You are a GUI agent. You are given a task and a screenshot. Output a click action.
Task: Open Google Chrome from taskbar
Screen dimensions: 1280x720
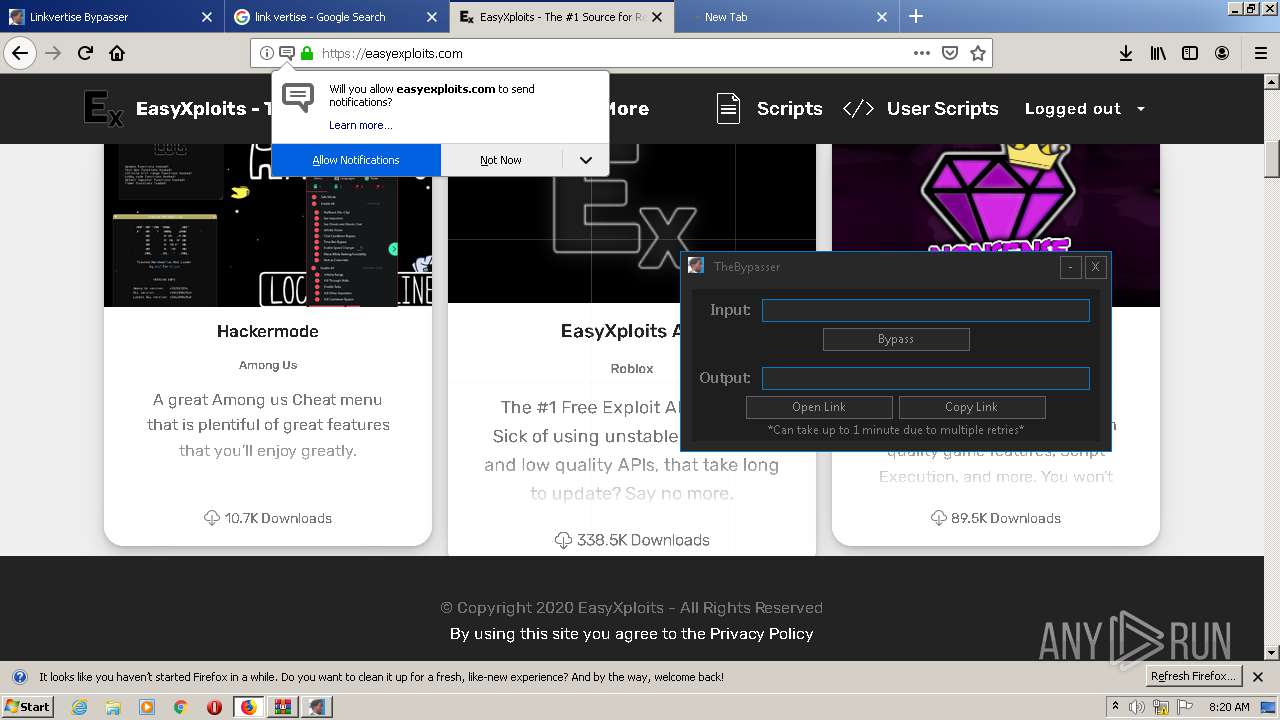click(180, 707)
